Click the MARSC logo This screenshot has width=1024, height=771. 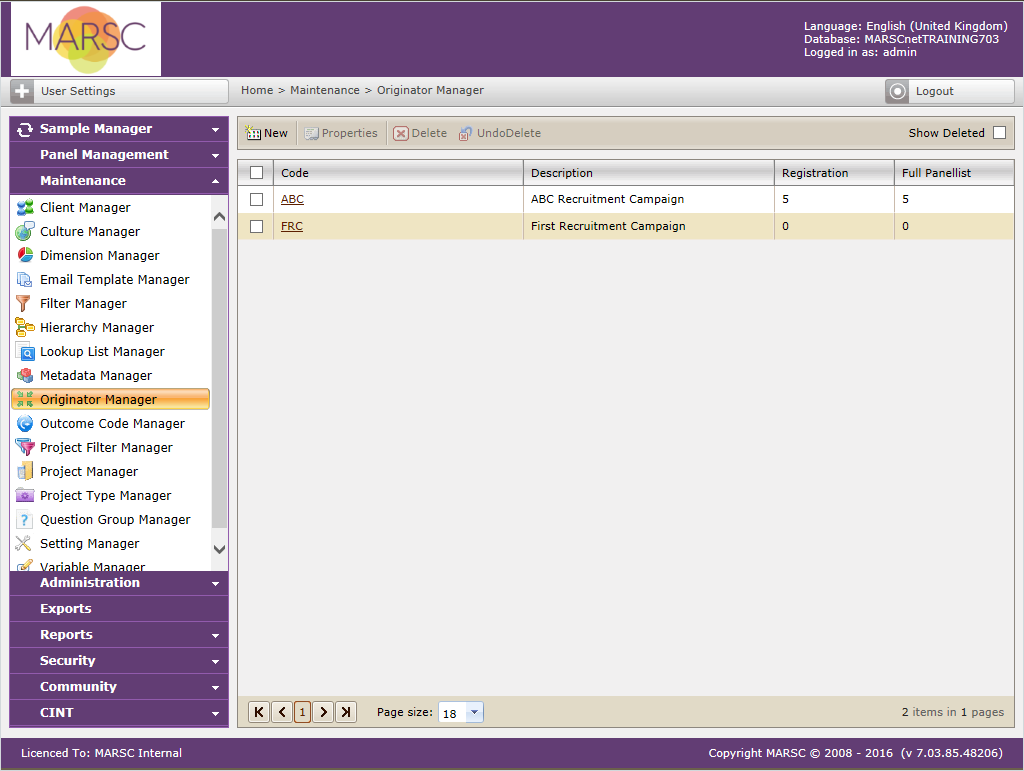point(86,39)
